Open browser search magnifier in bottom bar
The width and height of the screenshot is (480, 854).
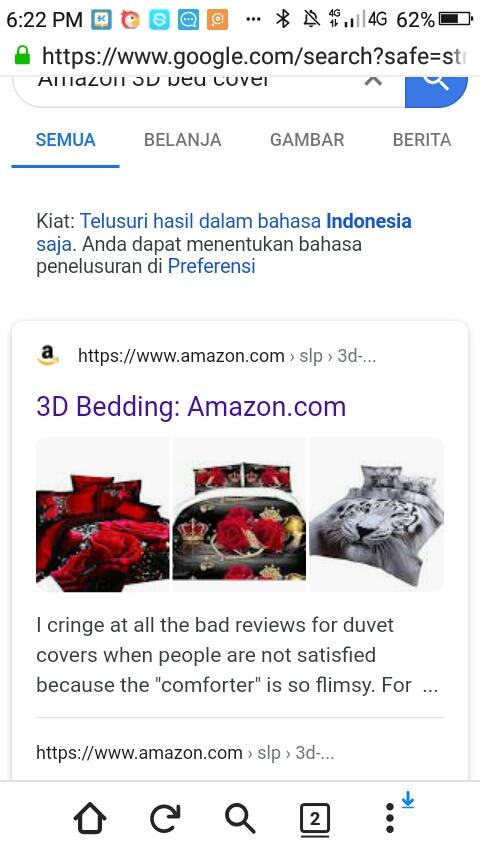240,819
